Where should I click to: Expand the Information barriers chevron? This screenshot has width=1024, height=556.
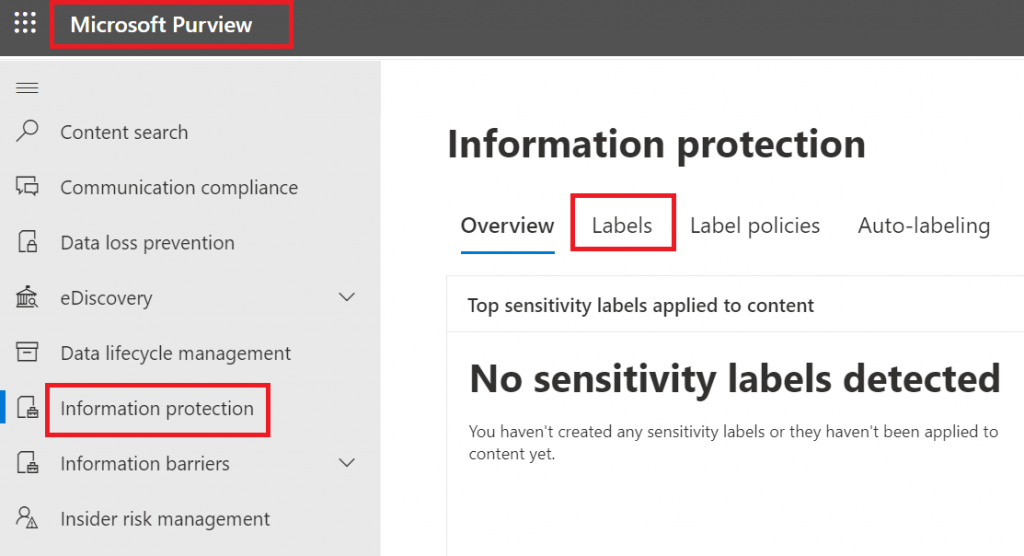point(347,463)
